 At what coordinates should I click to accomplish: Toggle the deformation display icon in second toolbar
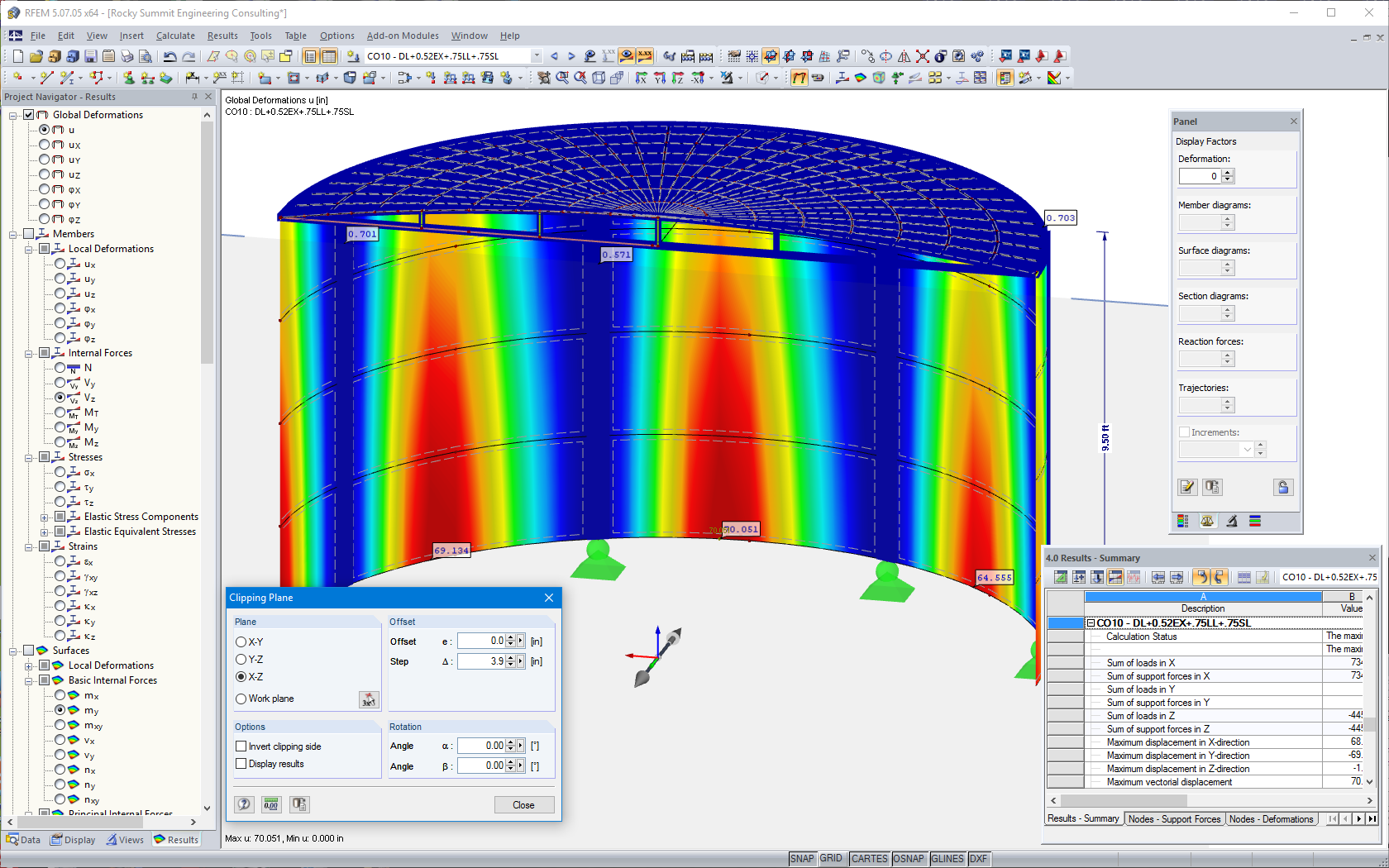(800, 78)
